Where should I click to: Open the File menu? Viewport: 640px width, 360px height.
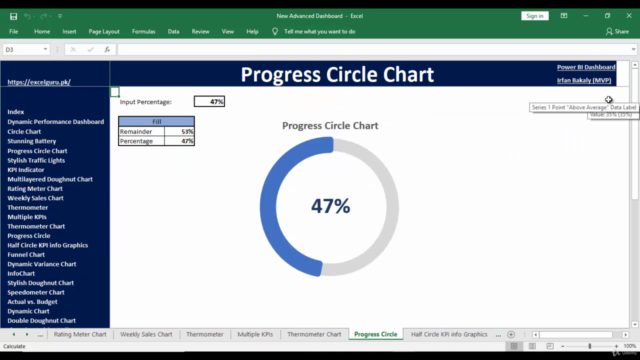click(x=13, y=31)
